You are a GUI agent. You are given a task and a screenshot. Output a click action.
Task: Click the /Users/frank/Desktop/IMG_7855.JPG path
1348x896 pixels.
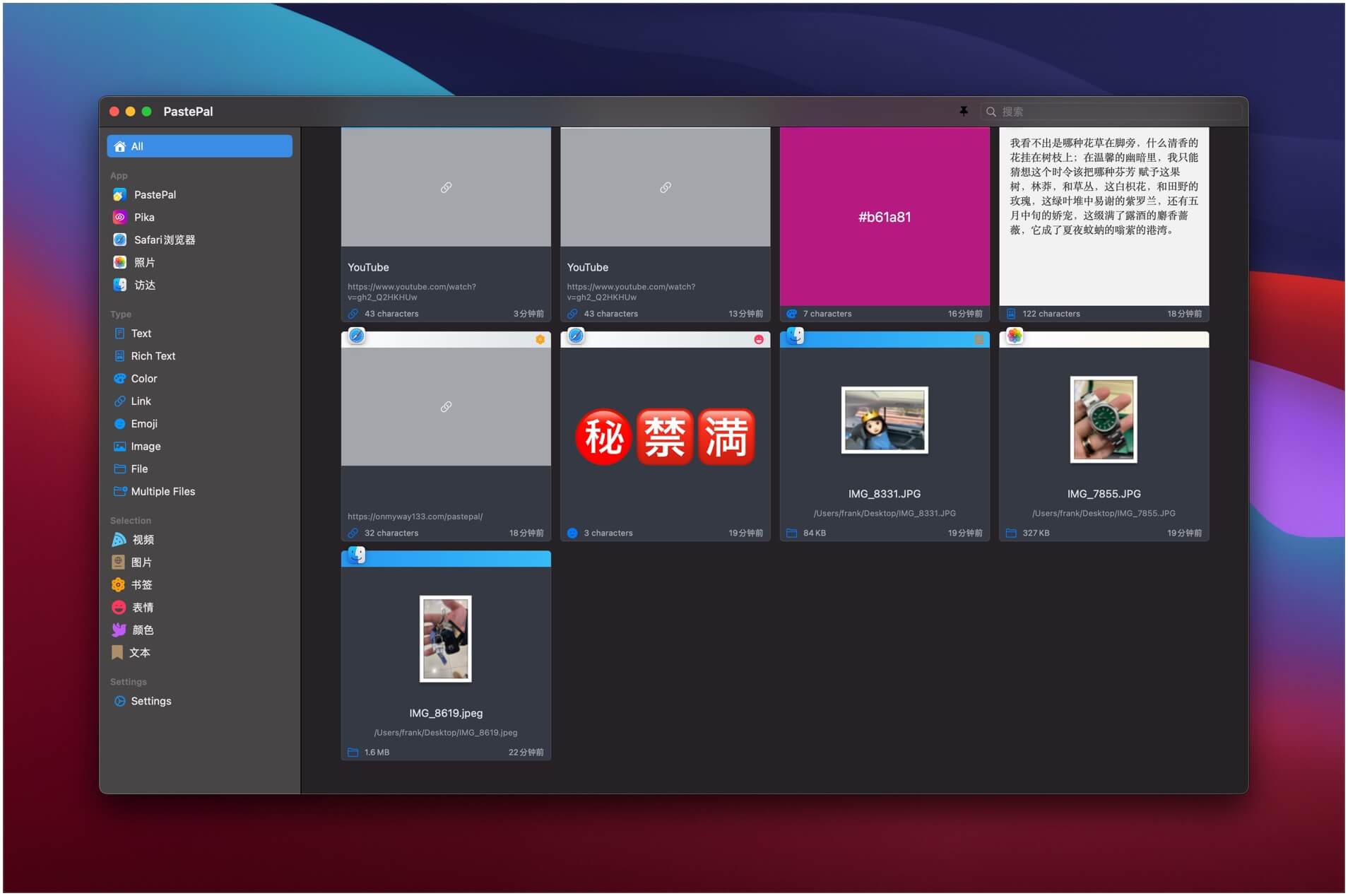click(x=1104, y=514)
